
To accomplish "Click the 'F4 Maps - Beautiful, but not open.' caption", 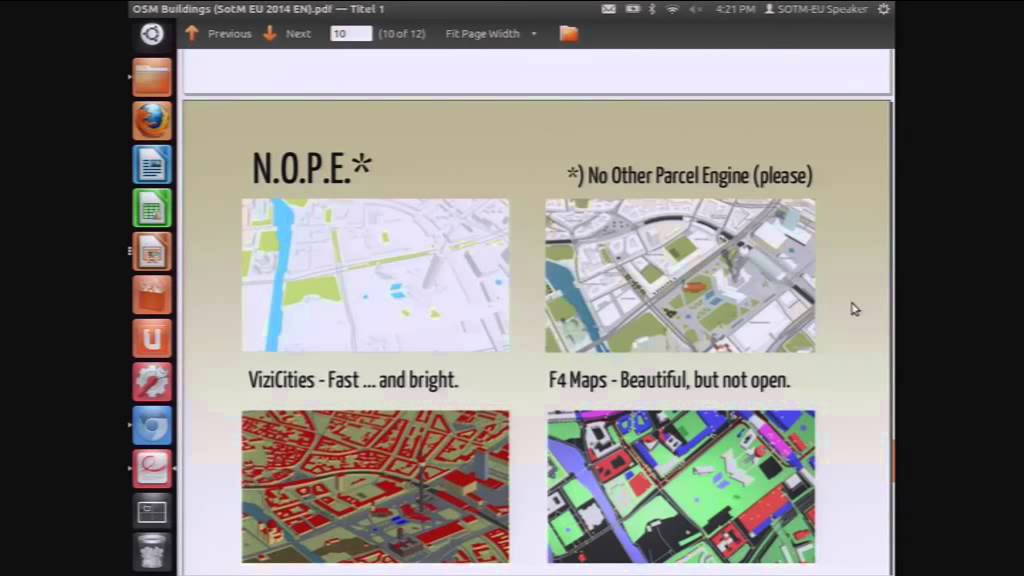I will coord(669,380).
